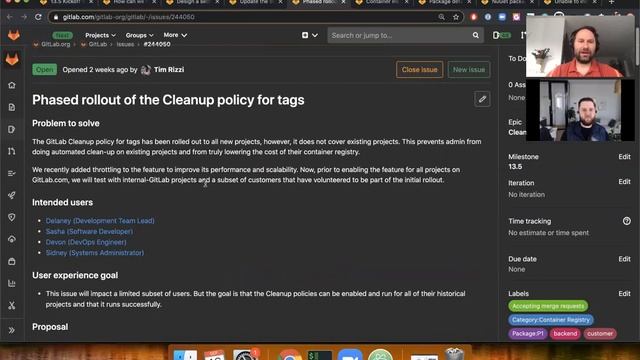This screenshot has width=640, height=360.
Task: Open Terminal from the Dock
Action: click(320, 355)
